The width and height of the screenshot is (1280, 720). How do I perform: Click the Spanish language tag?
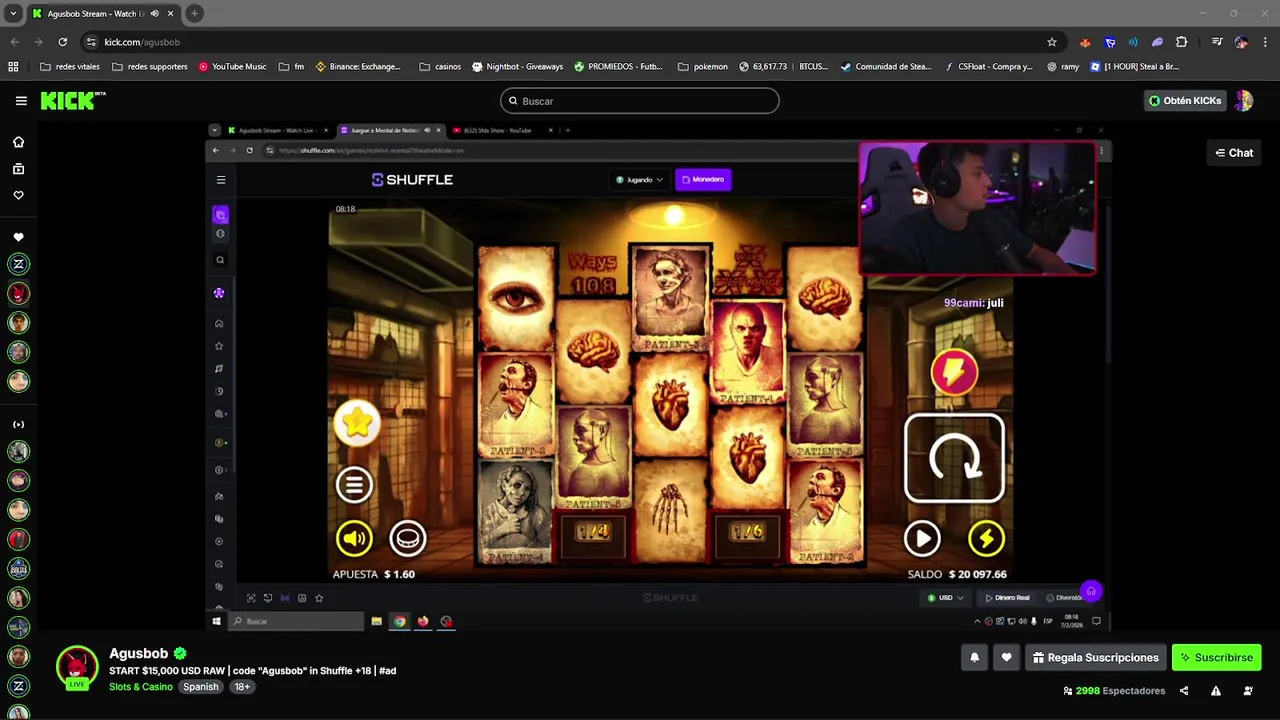click(200, 687)
